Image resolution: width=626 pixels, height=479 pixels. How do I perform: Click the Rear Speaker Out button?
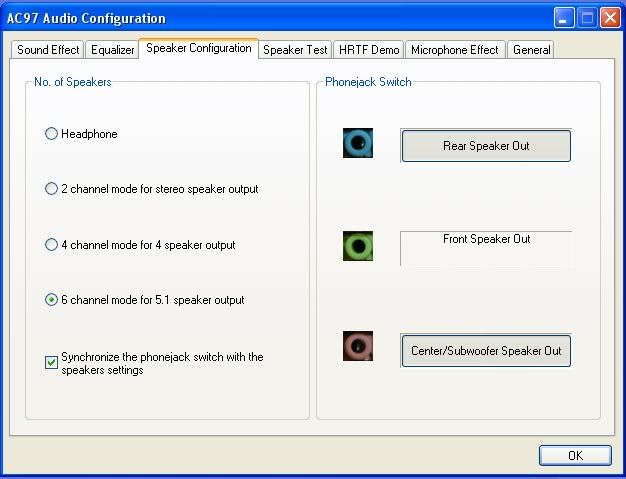[x=486, y=146]
